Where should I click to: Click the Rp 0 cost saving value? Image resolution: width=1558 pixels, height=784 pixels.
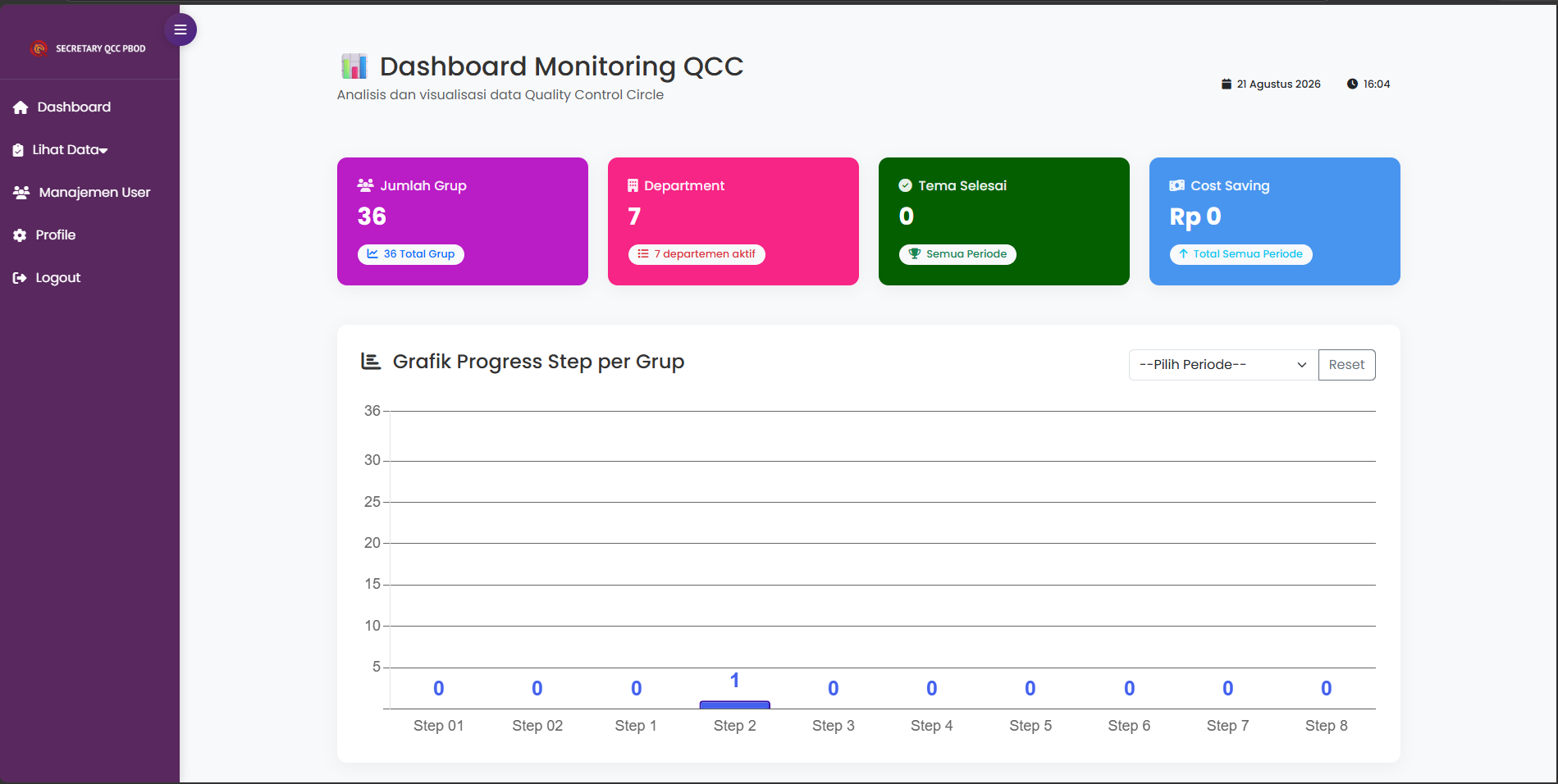1195,217
